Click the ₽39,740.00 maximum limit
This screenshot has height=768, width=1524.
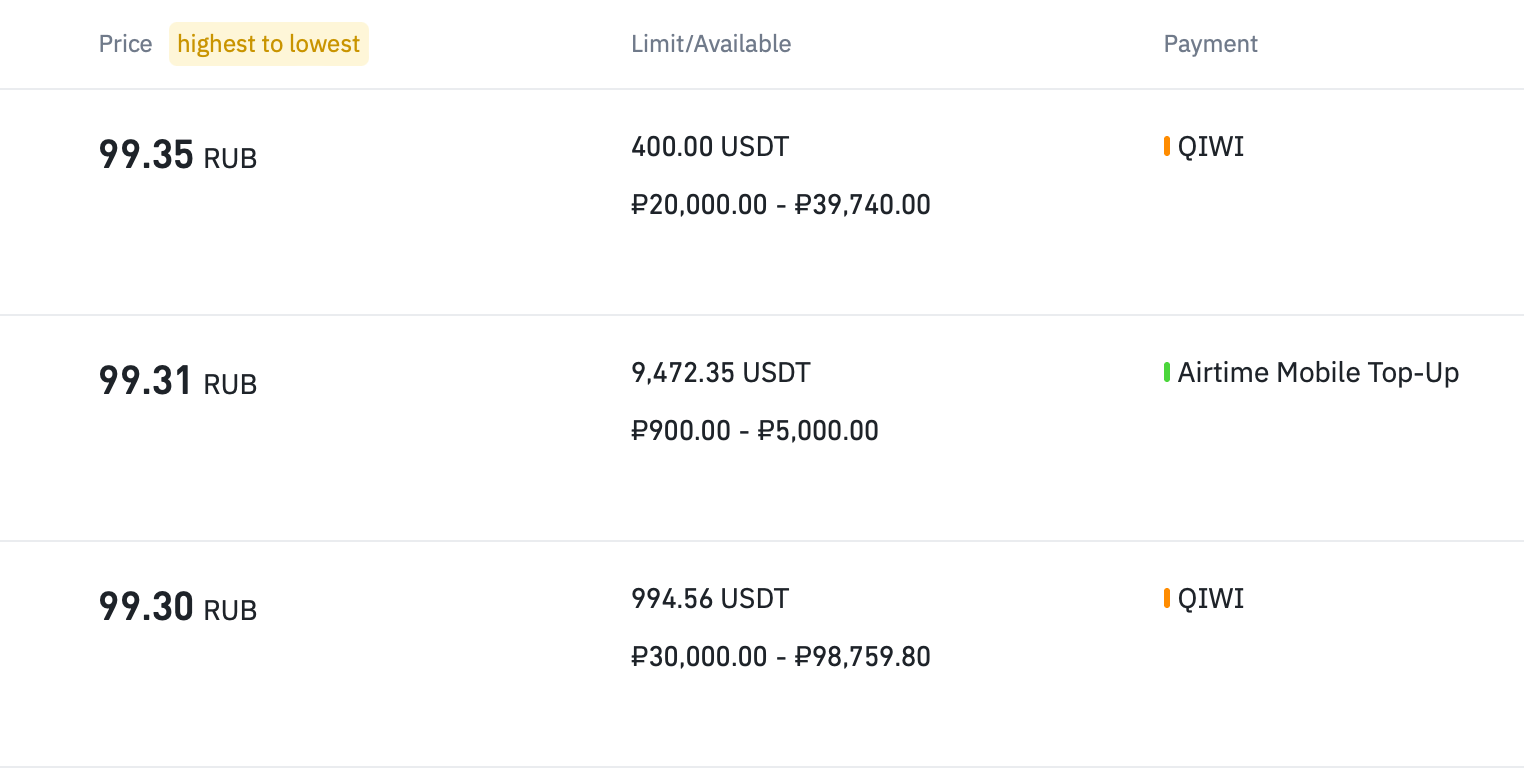point(863,205)
